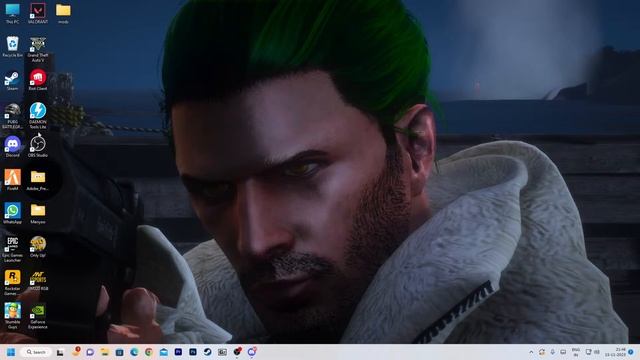Screen dimensions: 640x360
Task: Launch Only Up! desktop shortcut
Action: pos(38,247)
